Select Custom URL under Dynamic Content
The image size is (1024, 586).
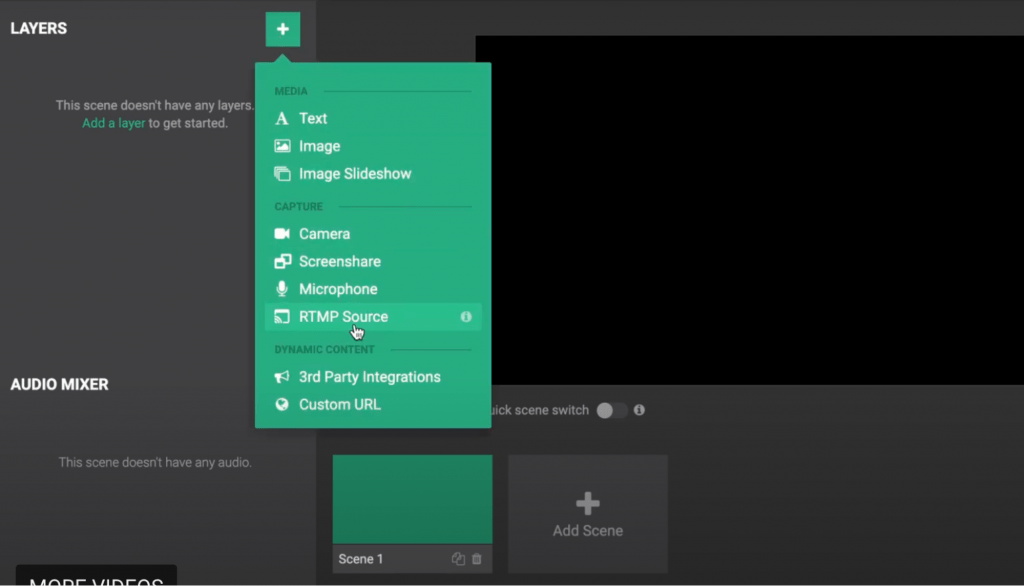(340, 404)
